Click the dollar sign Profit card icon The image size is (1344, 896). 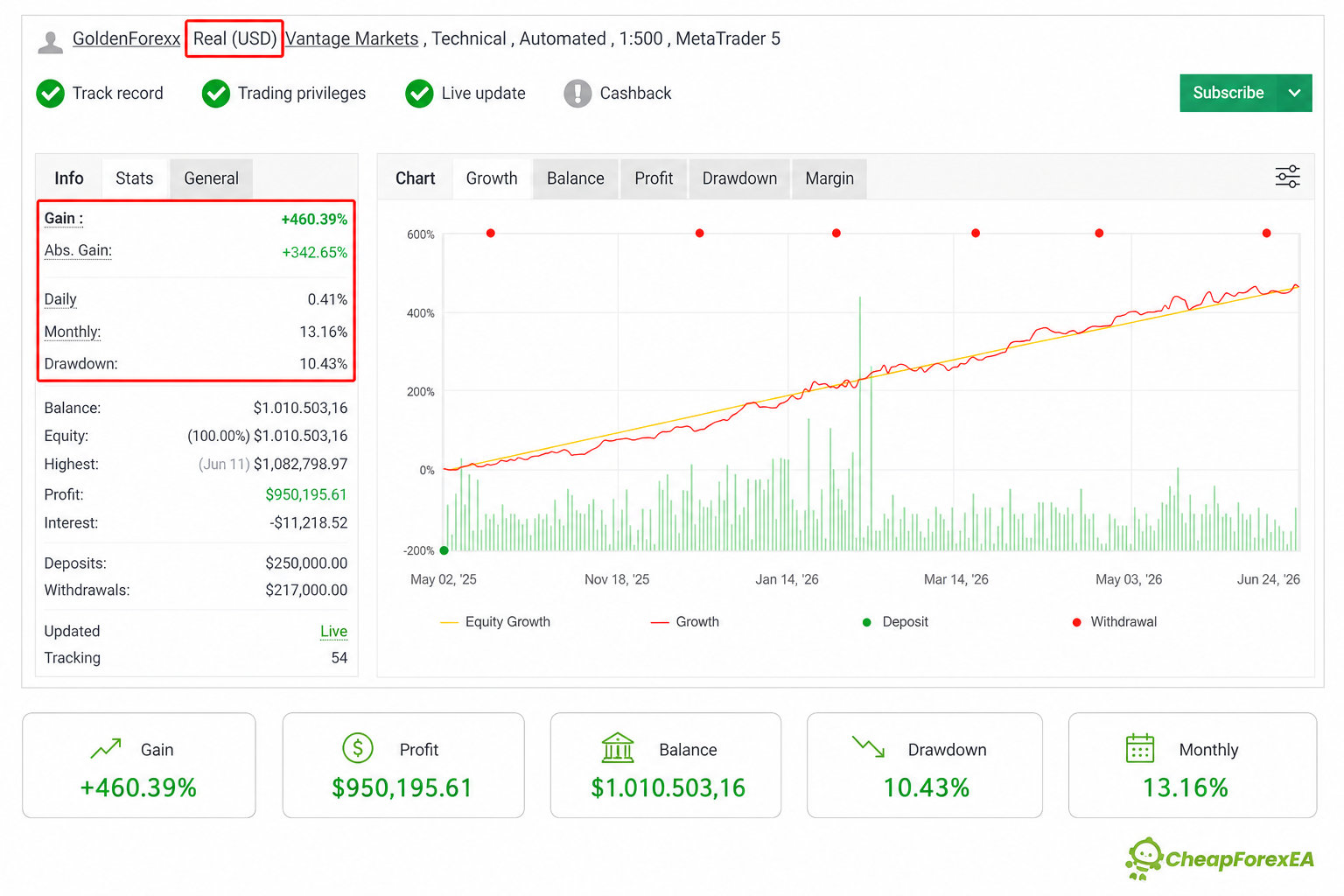358,748
